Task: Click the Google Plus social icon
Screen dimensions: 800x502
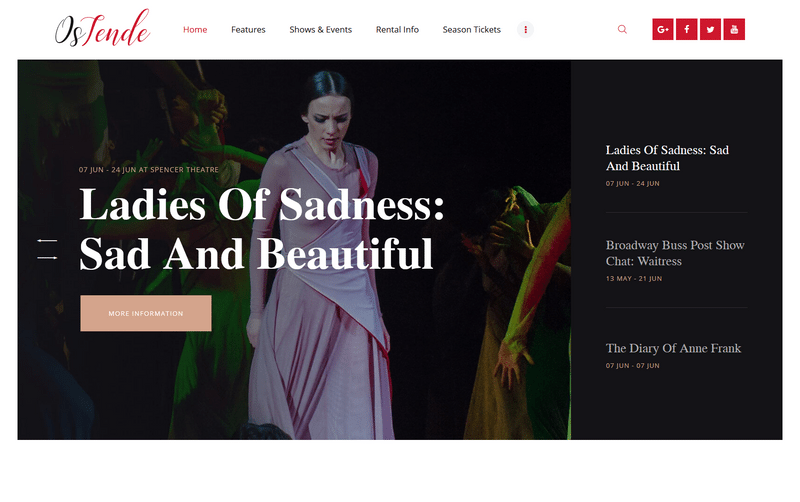Action: coord(663,29)
